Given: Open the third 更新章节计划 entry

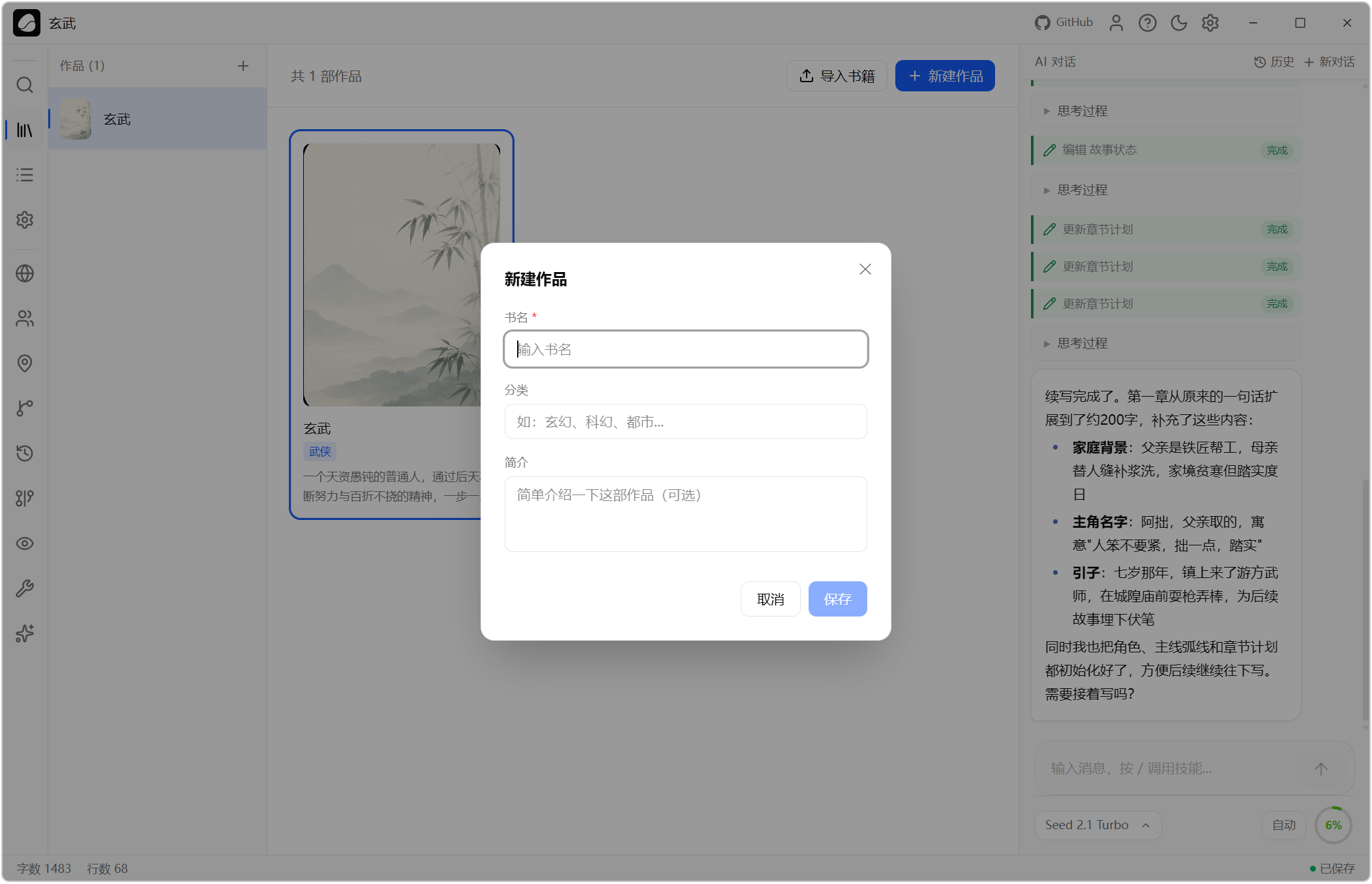Looking at the screenshot, I should coord(1166,304).
